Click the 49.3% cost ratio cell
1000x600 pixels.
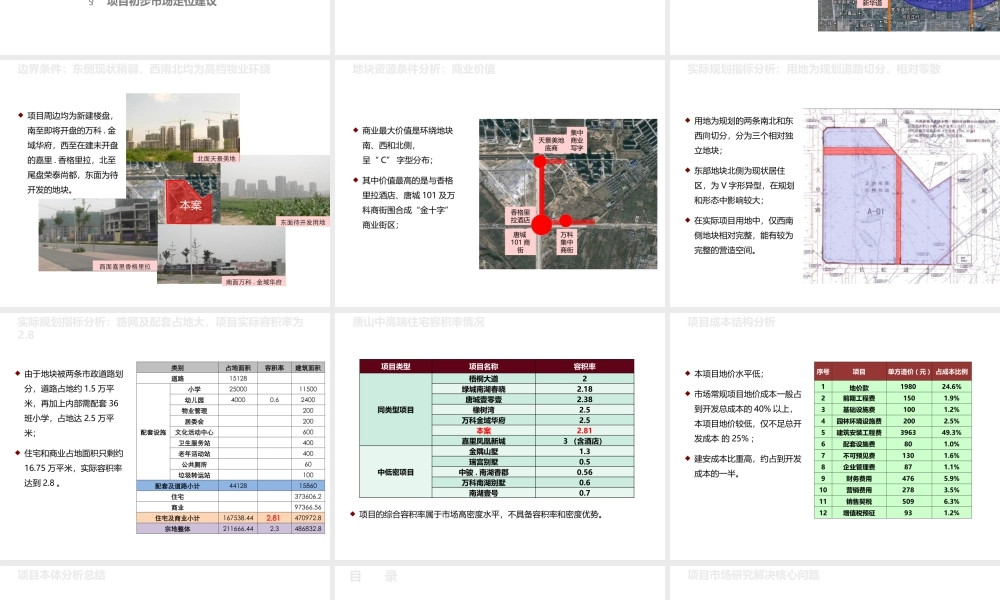tap(951, 432)
